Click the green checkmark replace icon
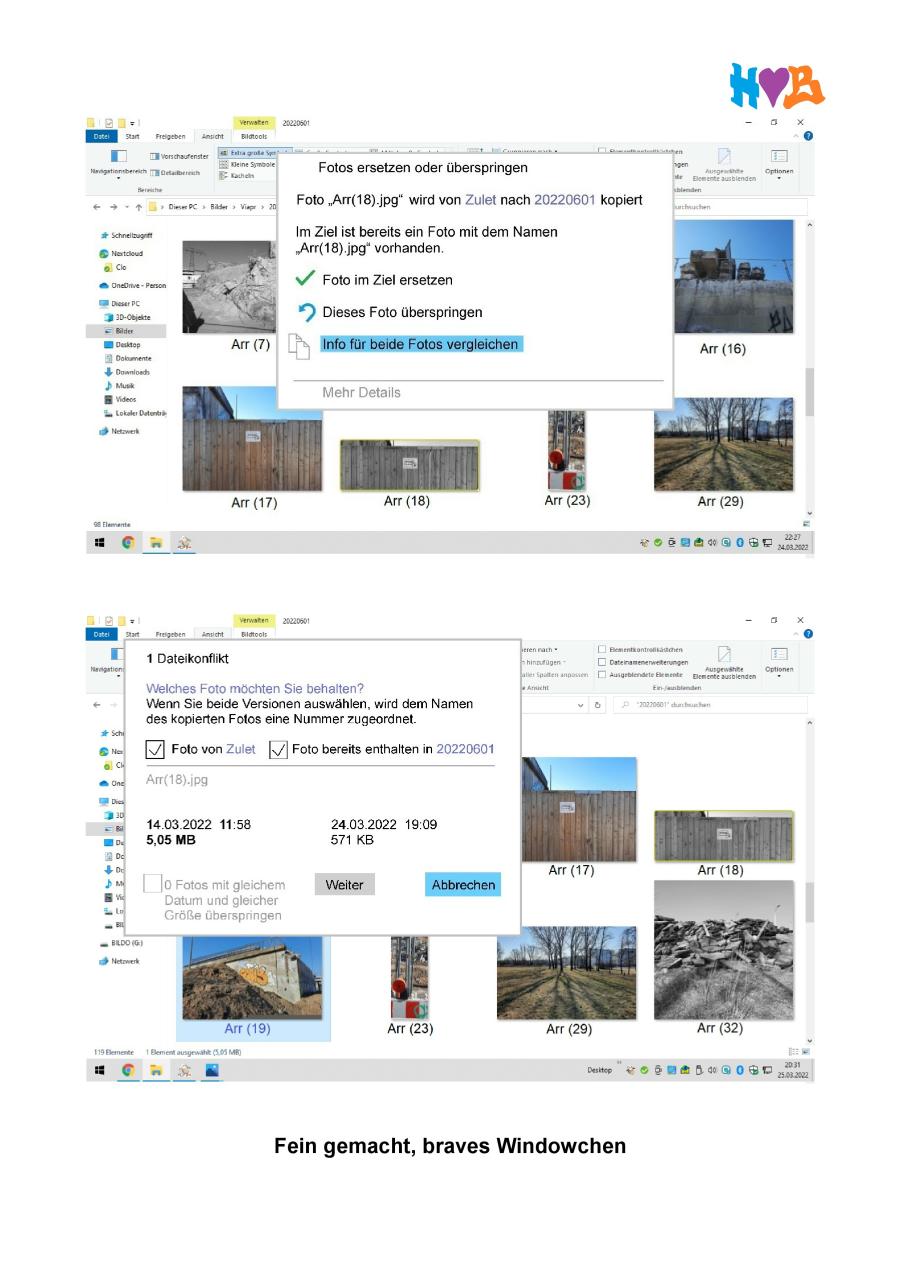The image size is (900, 1274). click(306, 280)
